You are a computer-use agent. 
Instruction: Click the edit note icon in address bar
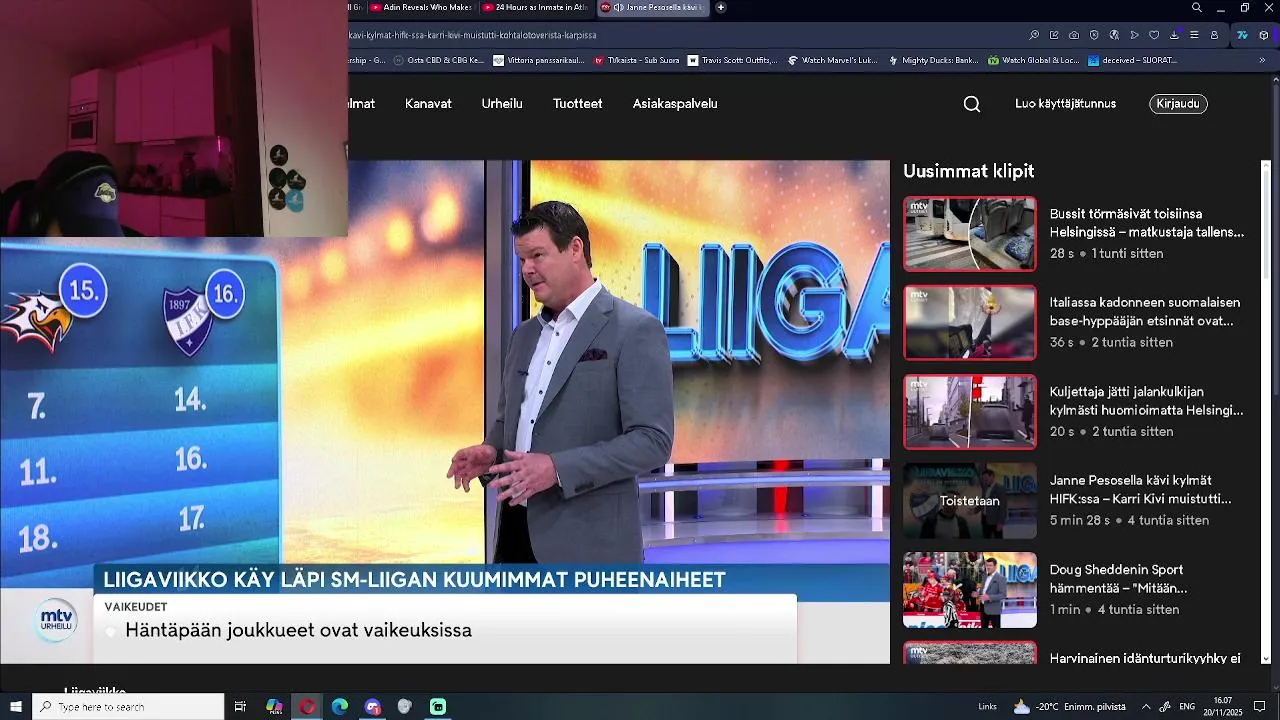(x=1054, y=35)
